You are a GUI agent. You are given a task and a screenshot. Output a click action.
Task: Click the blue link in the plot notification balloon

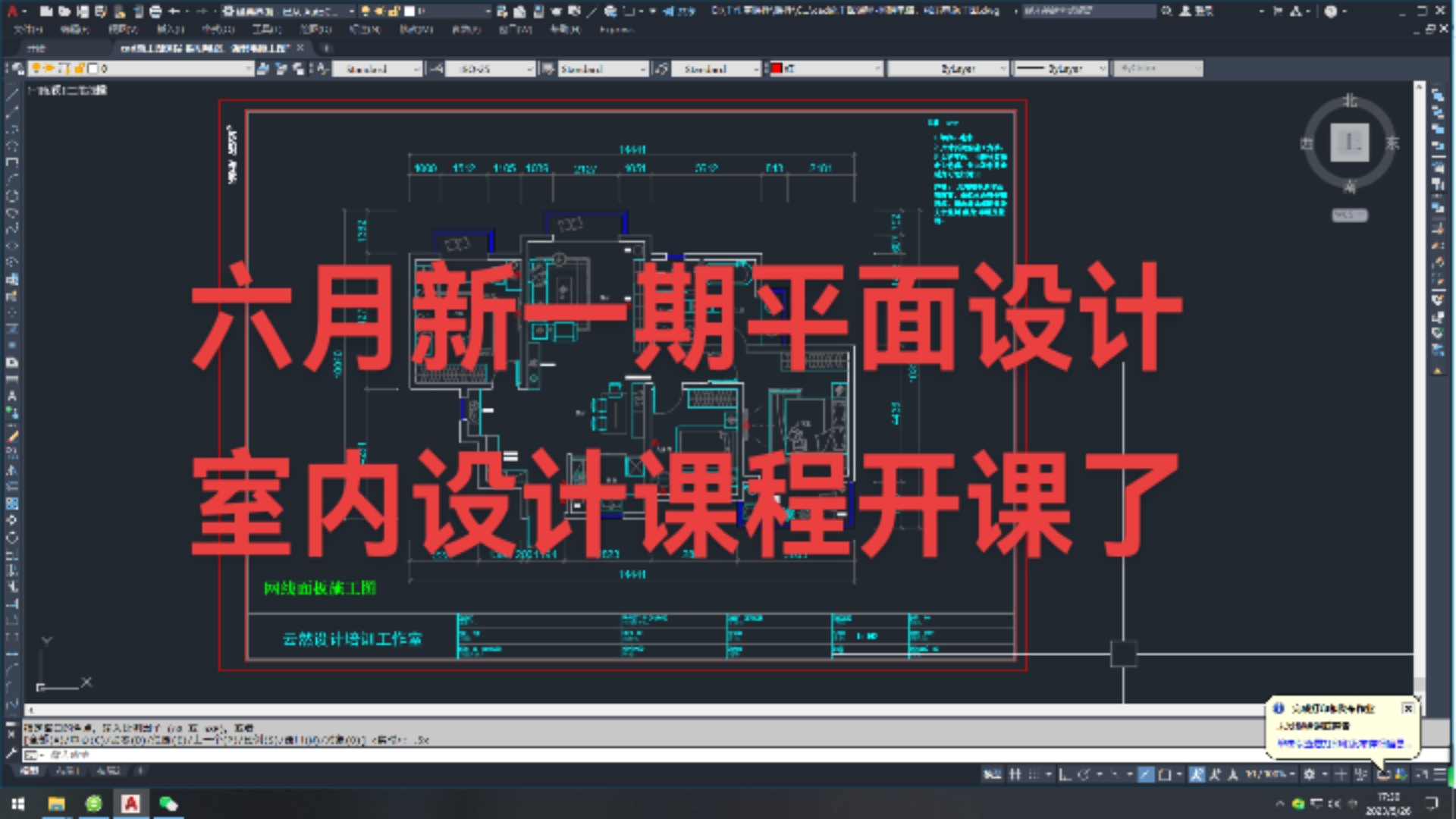[x=1340, y=744]
